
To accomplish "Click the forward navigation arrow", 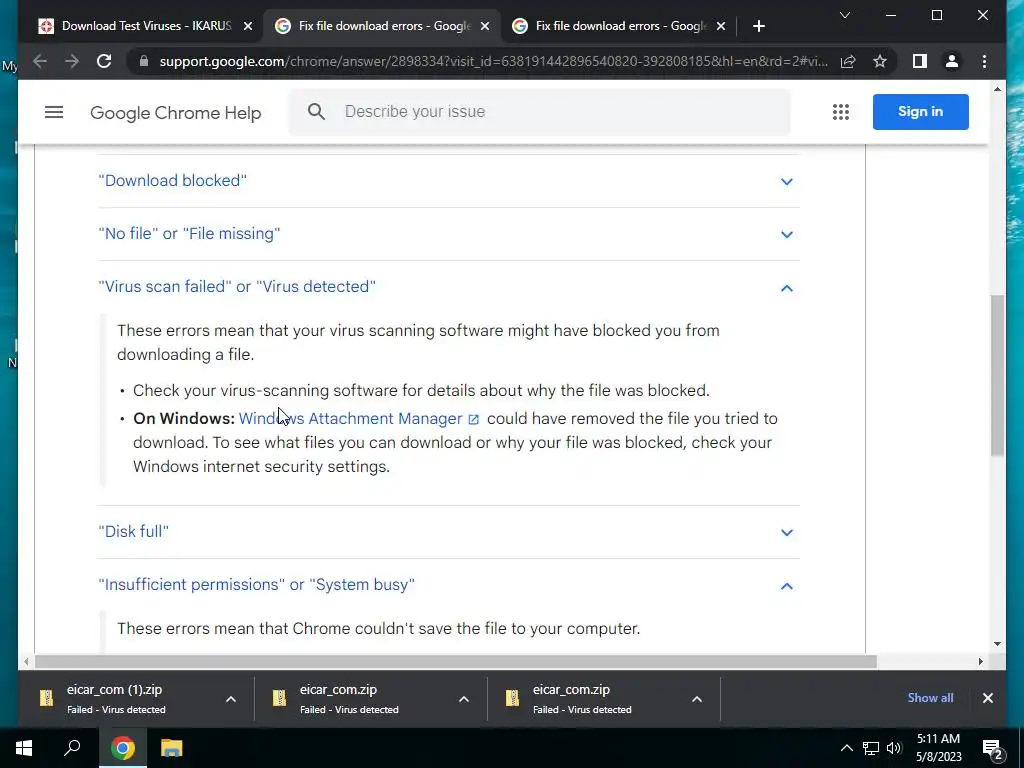I will pos(72,61).
